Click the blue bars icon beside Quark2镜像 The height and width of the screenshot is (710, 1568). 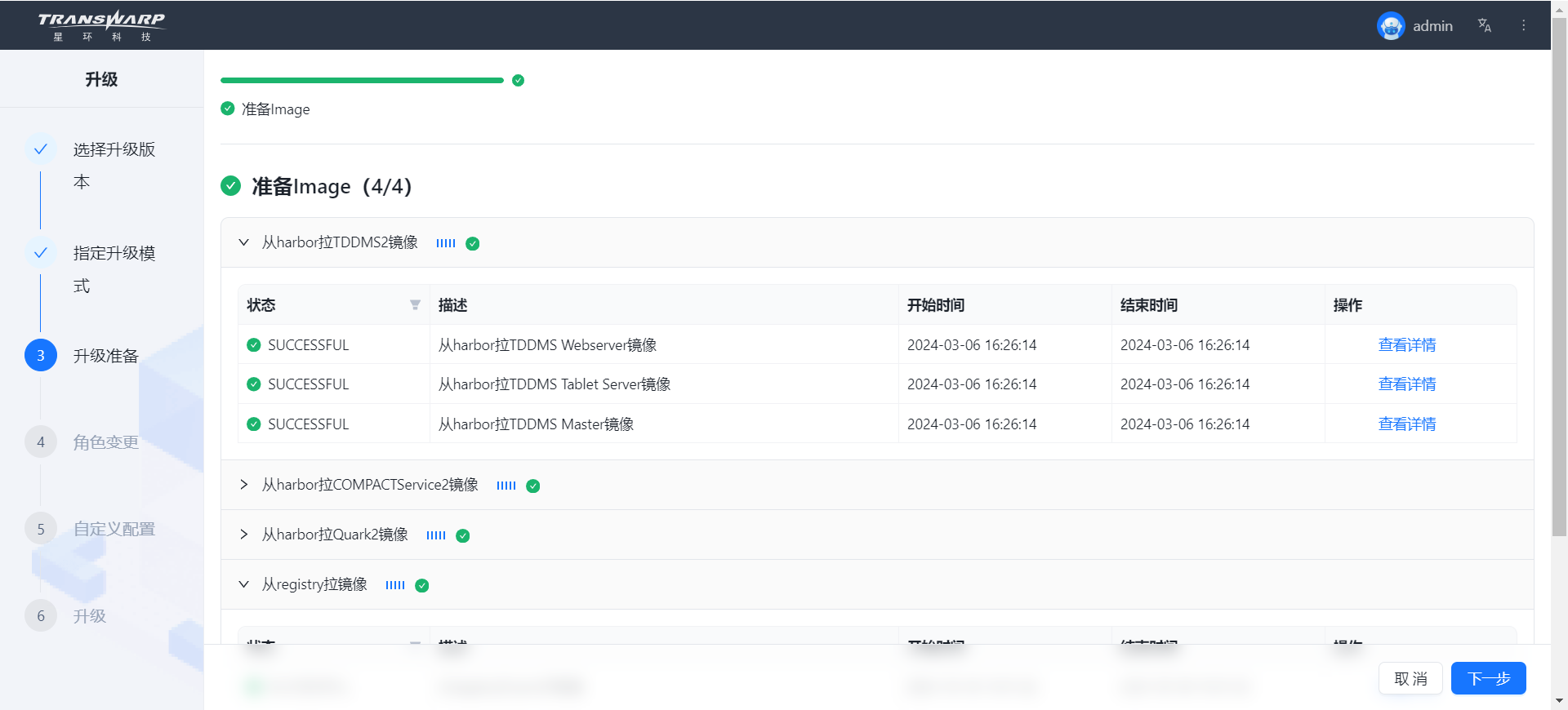(x=436, y=535)
